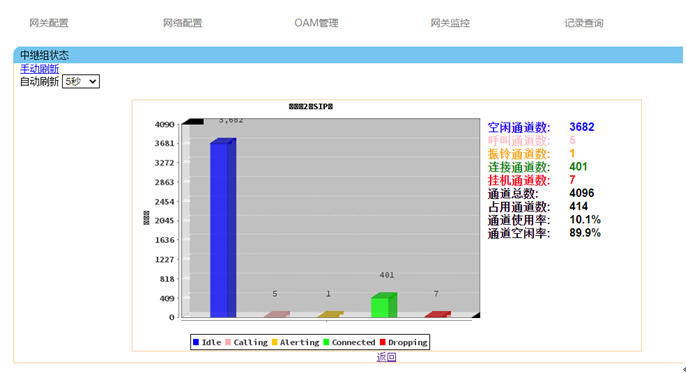Open the 网络配置 menu
The width and height of the screenshot is (686, 373).
click(x=182, y=23)
